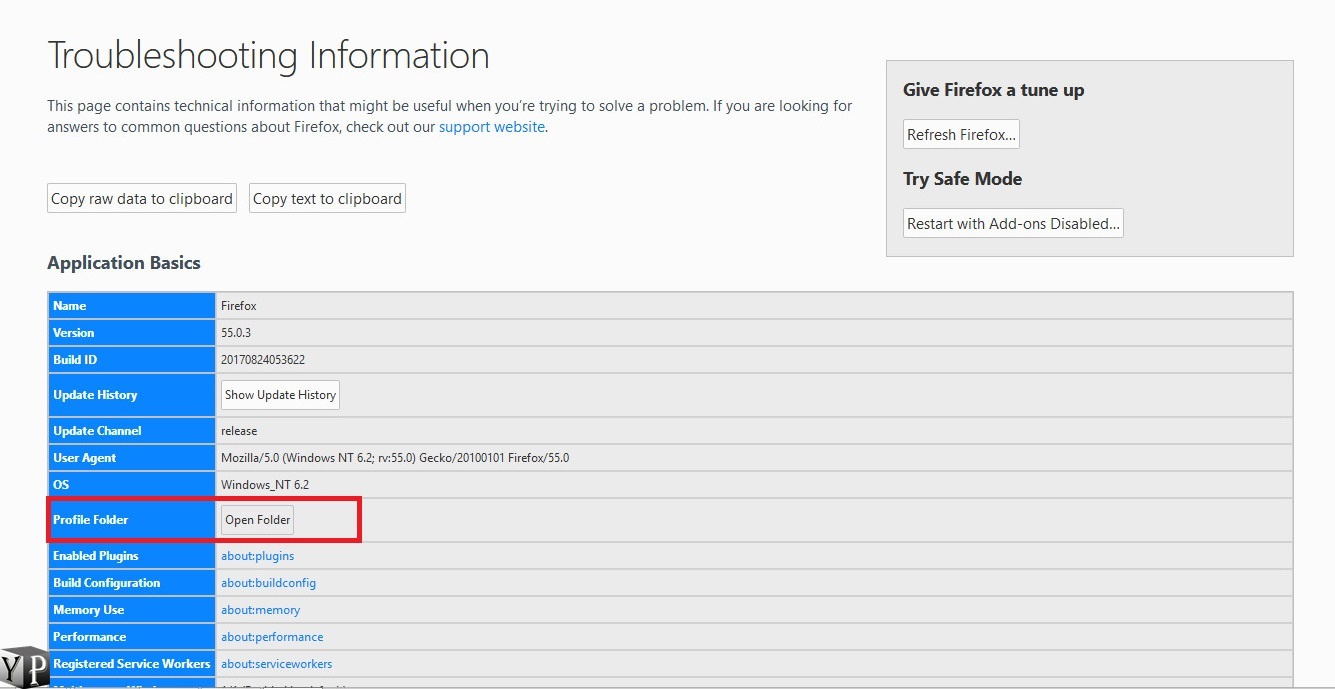The height and width of the screenshot is (689, 1335).
Task: Open the about:serviceworkers link
Action: click(277, 663)
